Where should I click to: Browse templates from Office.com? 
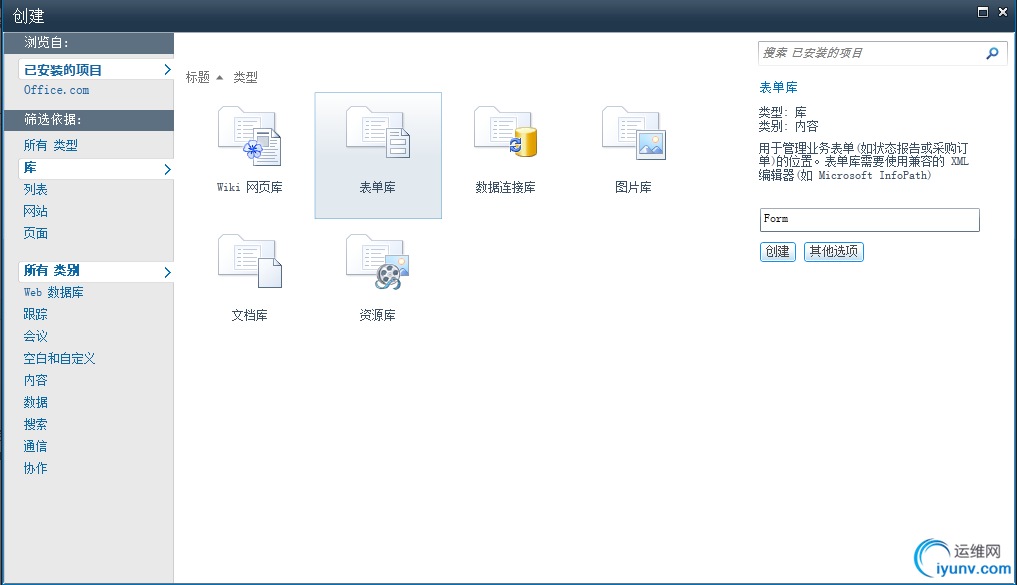(x=56, y=90)
